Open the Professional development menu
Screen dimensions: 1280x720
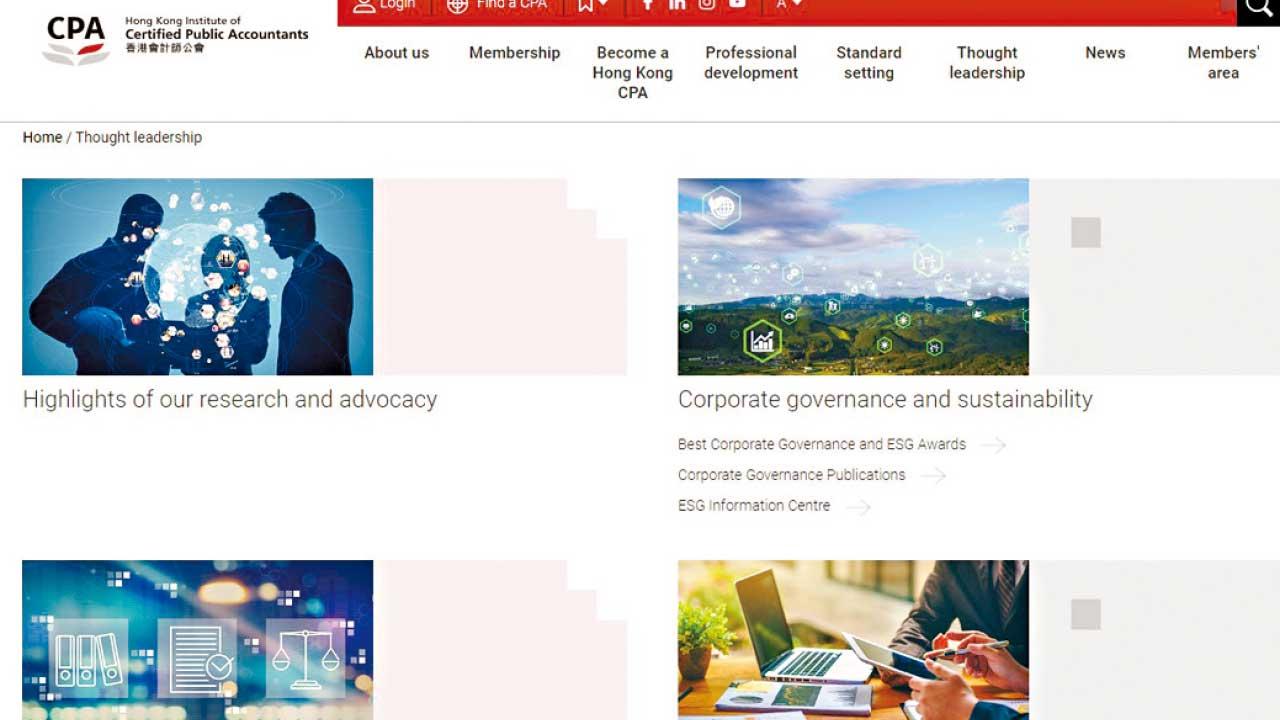tap(751, 62)
